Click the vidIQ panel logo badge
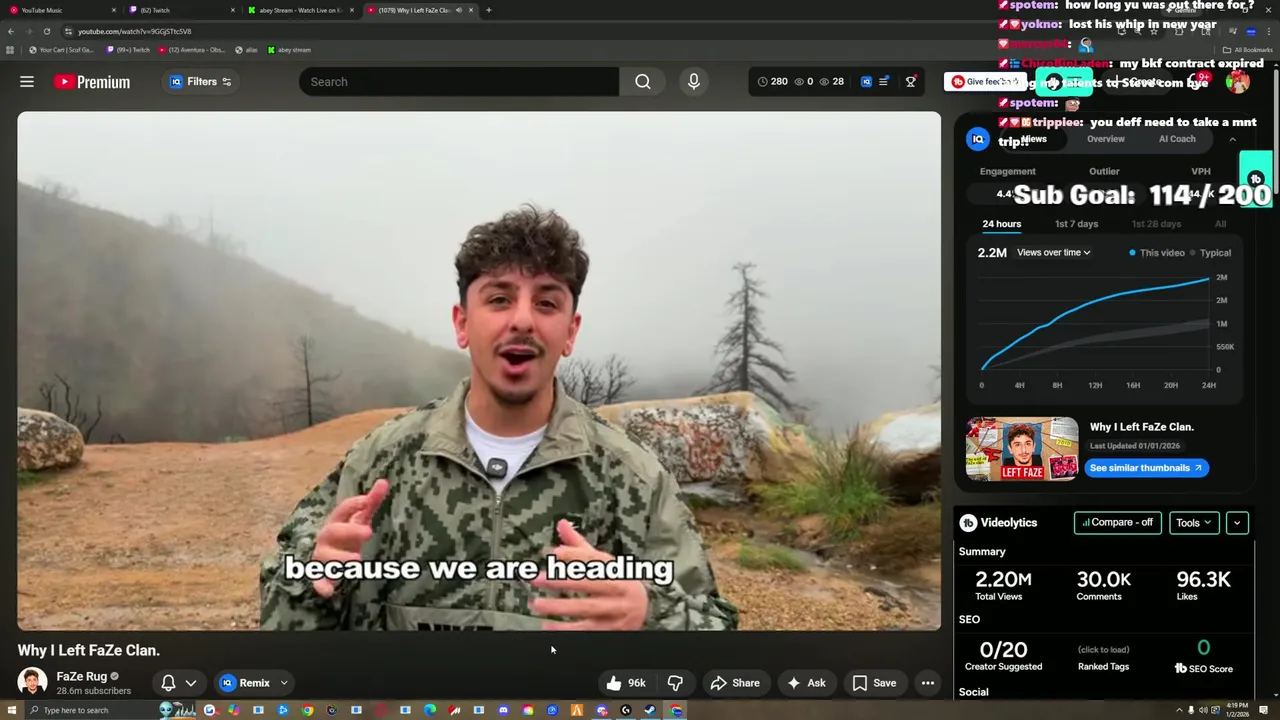The image size is (1280, 720). tap(978, 139)
